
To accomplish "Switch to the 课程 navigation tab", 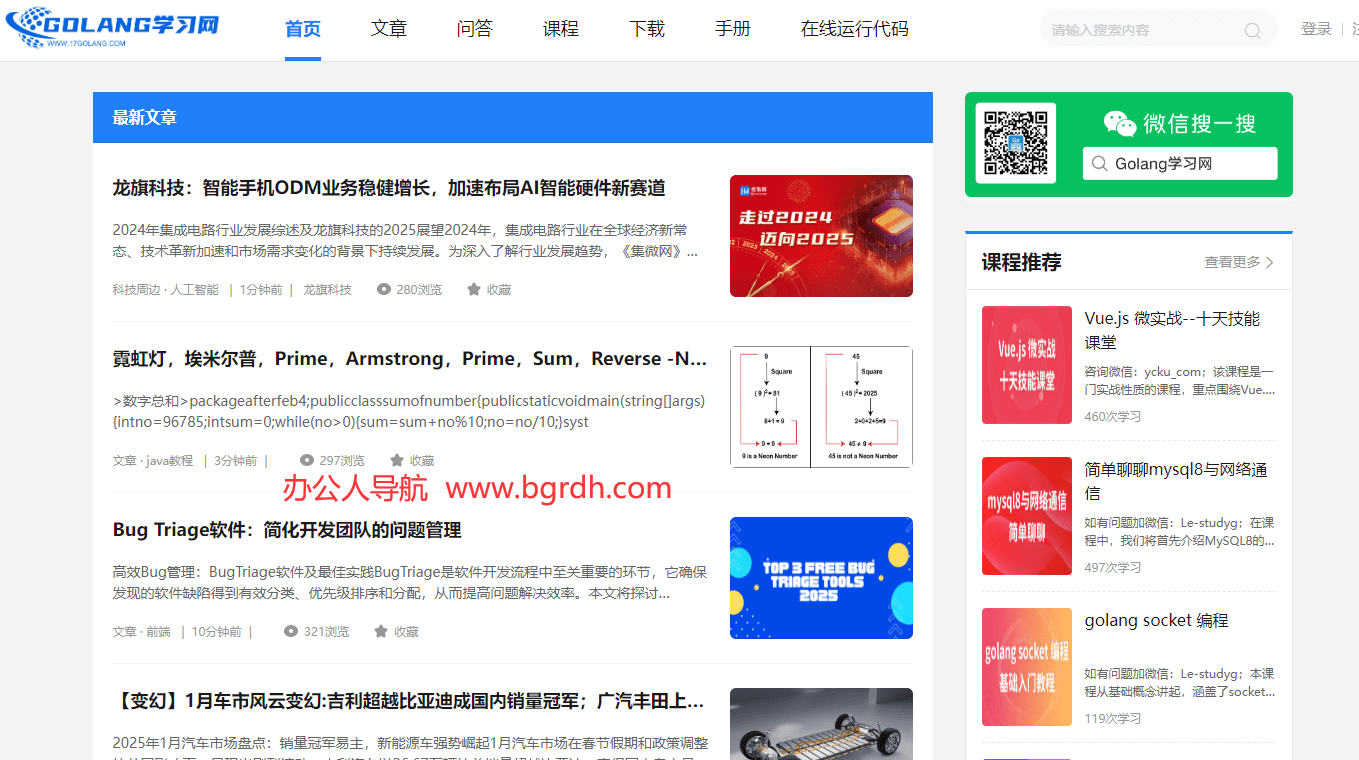I will click(x=561, y=29).
